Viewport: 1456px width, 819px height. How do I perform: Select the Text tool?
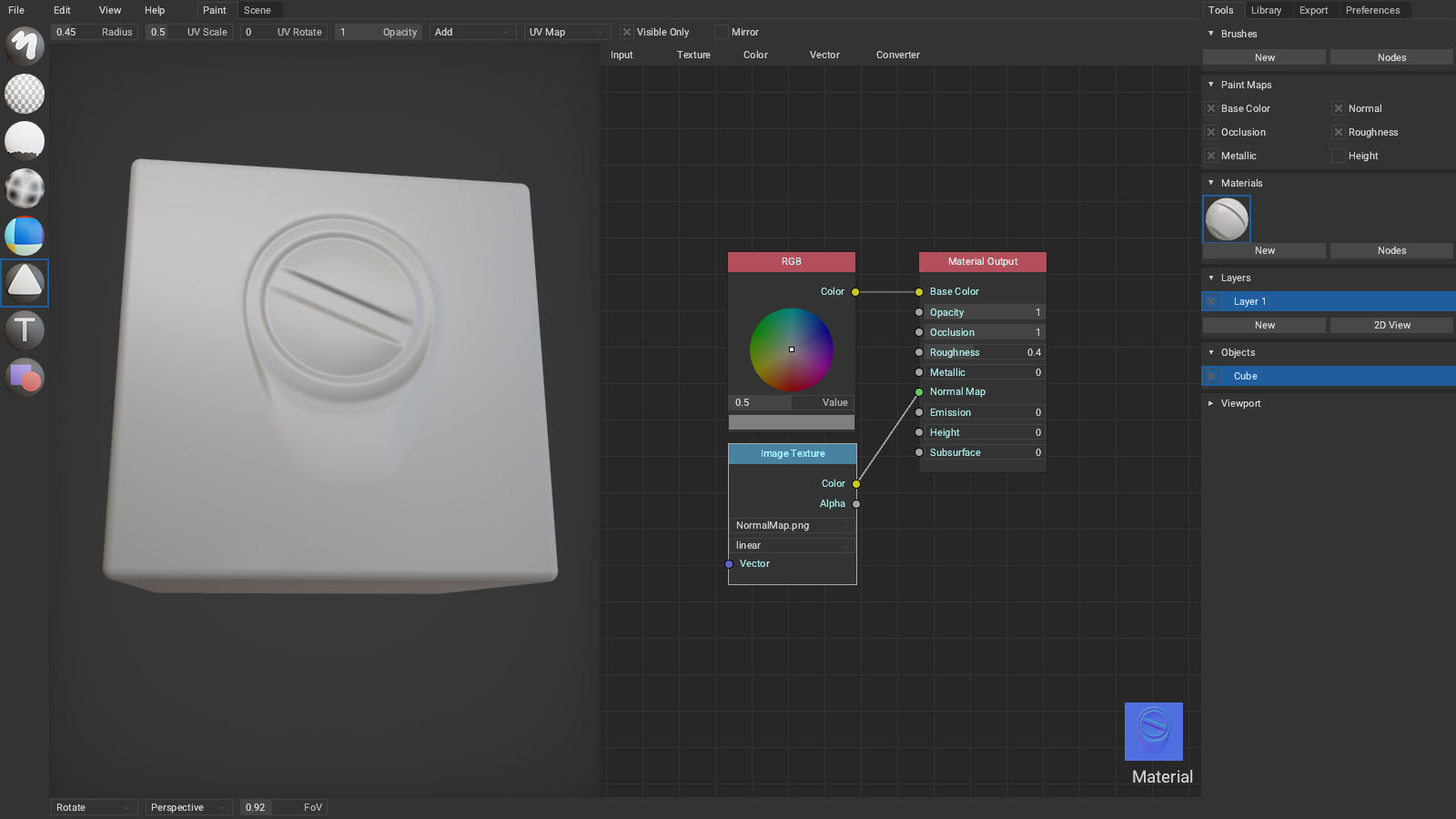tap(24, 330)
